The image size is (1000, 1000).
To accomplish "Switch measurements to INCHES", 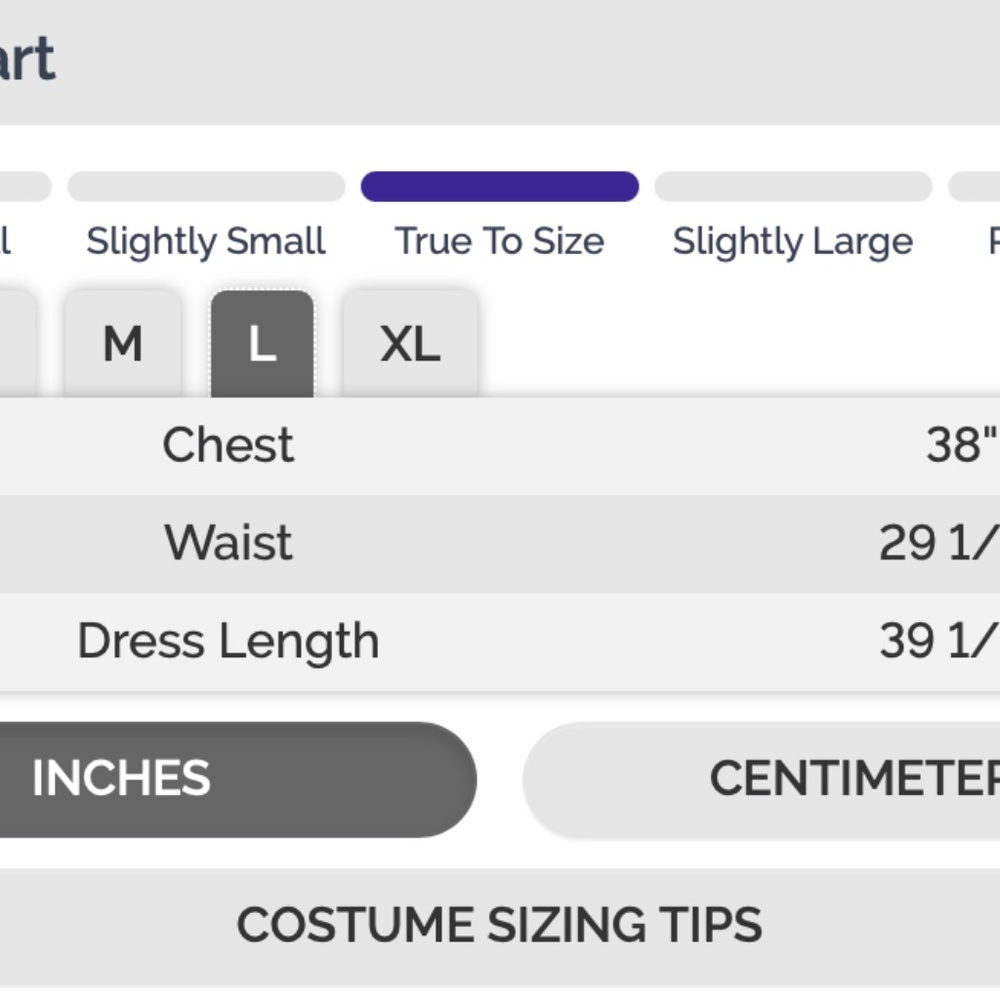I will (x=238, y=779).
